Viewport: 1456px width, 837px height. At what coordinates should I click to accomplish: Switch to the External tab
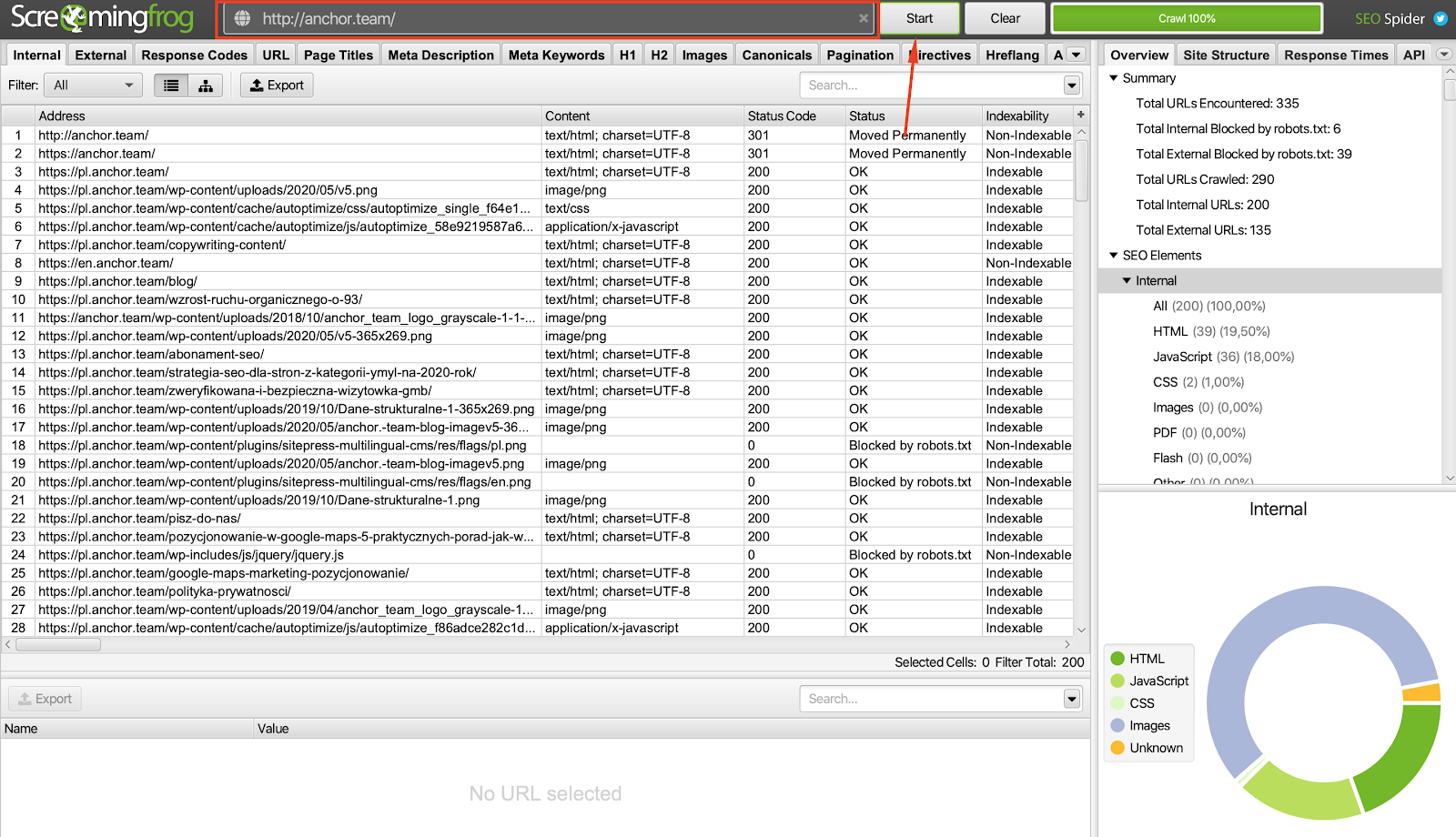[101, 55]
